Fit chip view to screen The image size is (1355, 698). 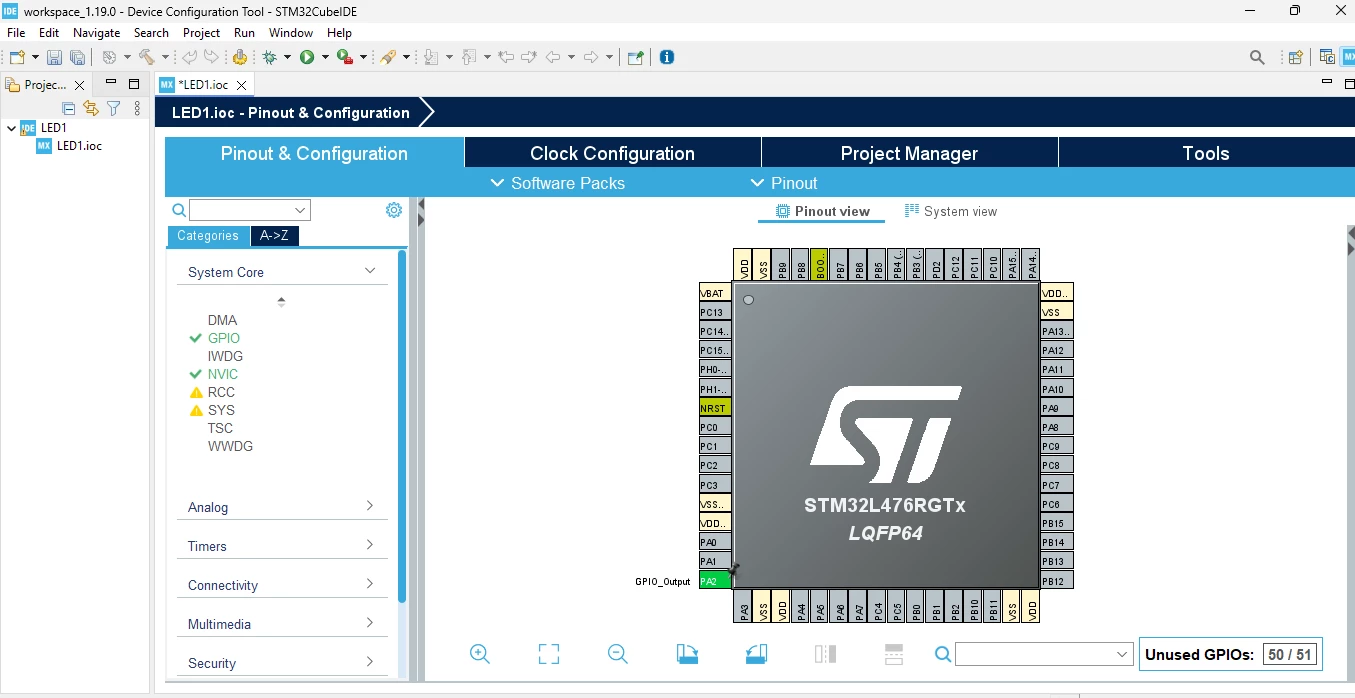pos(548,654)
